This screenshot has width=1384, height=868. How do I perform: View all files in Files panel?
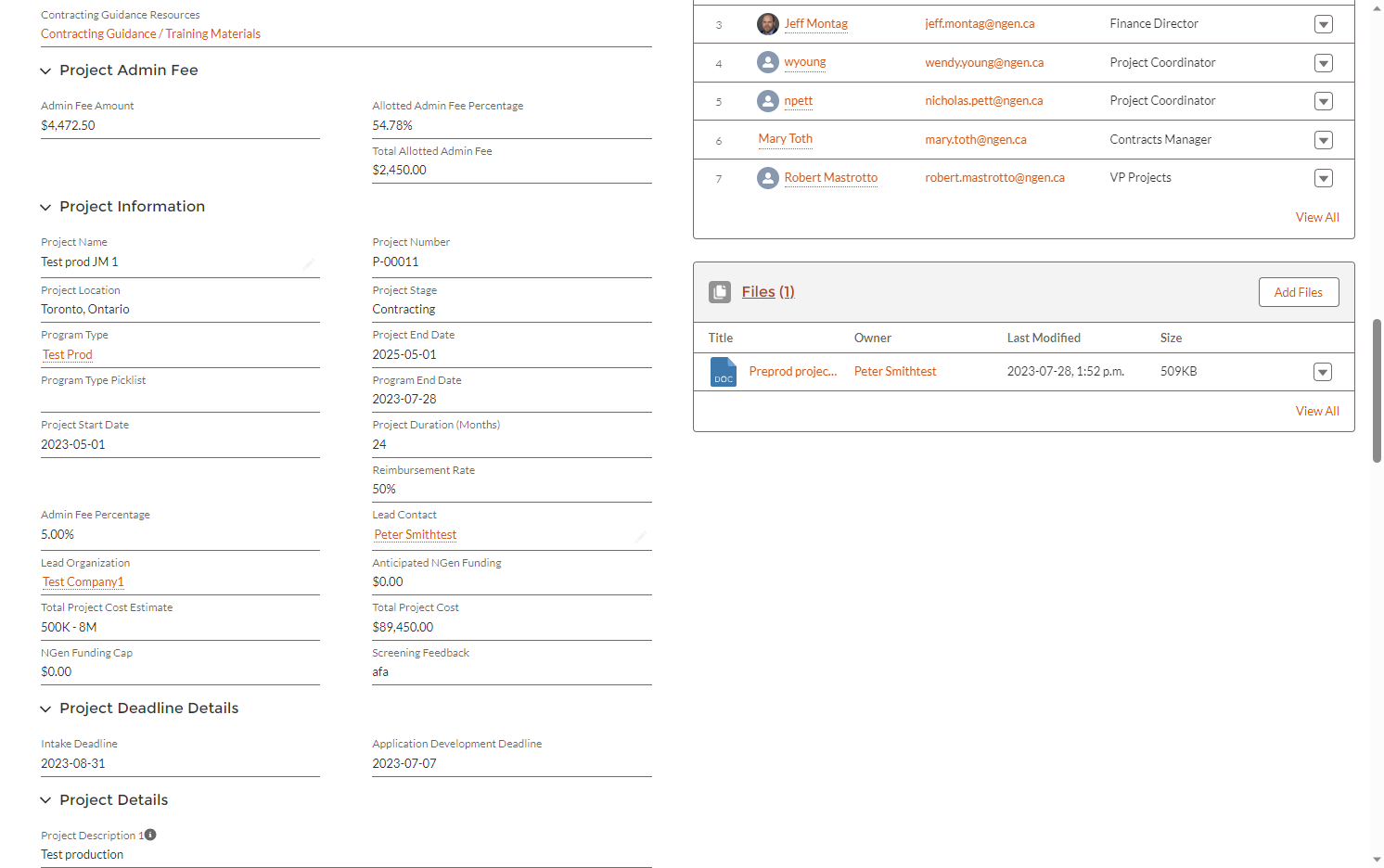point(1317,411)
